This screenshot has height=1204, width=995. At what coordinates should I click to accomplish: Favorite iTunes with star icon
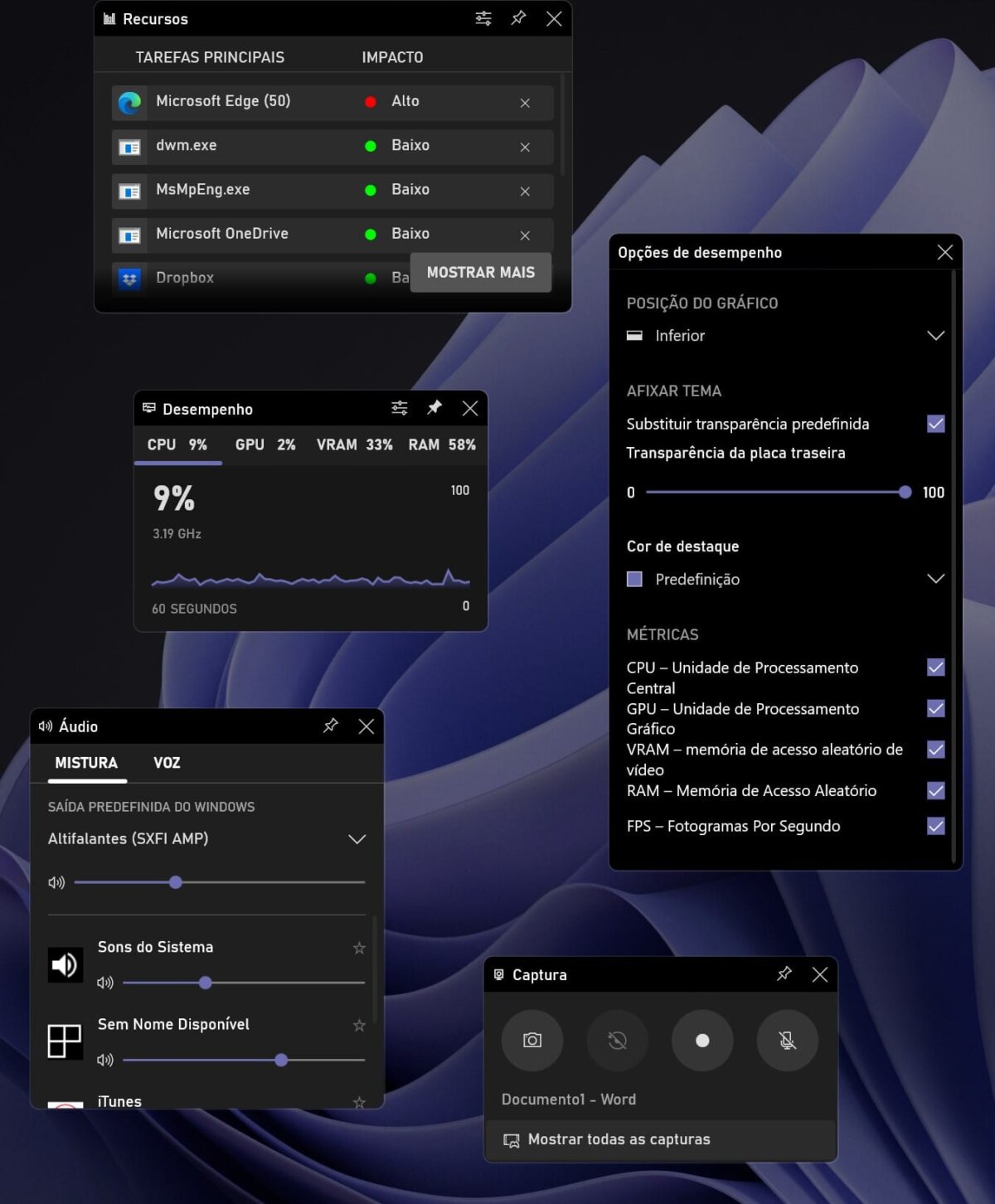pos(359,1102)
